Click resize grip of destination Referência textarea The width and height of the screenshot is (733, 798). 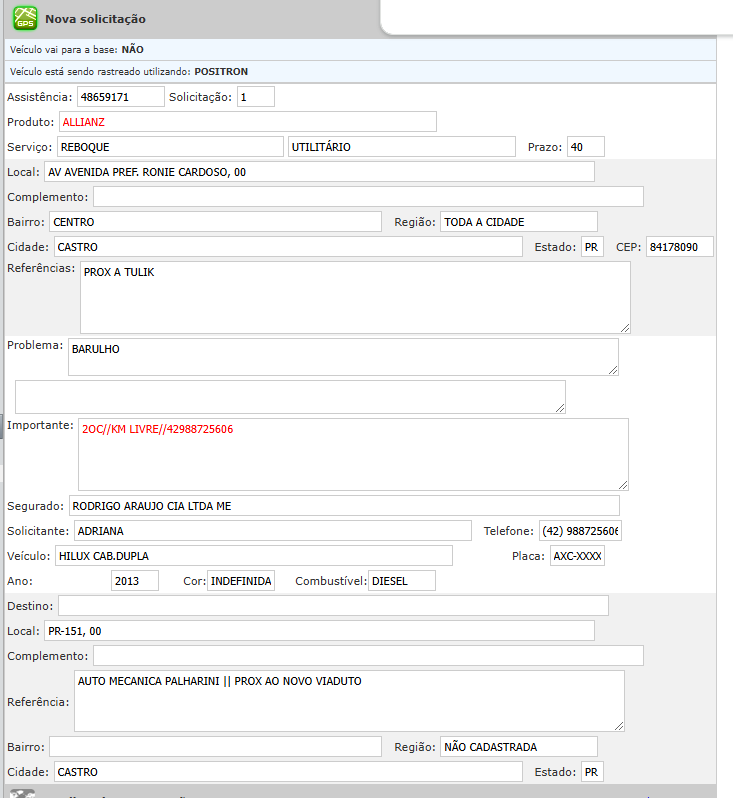tap(617, 725)
